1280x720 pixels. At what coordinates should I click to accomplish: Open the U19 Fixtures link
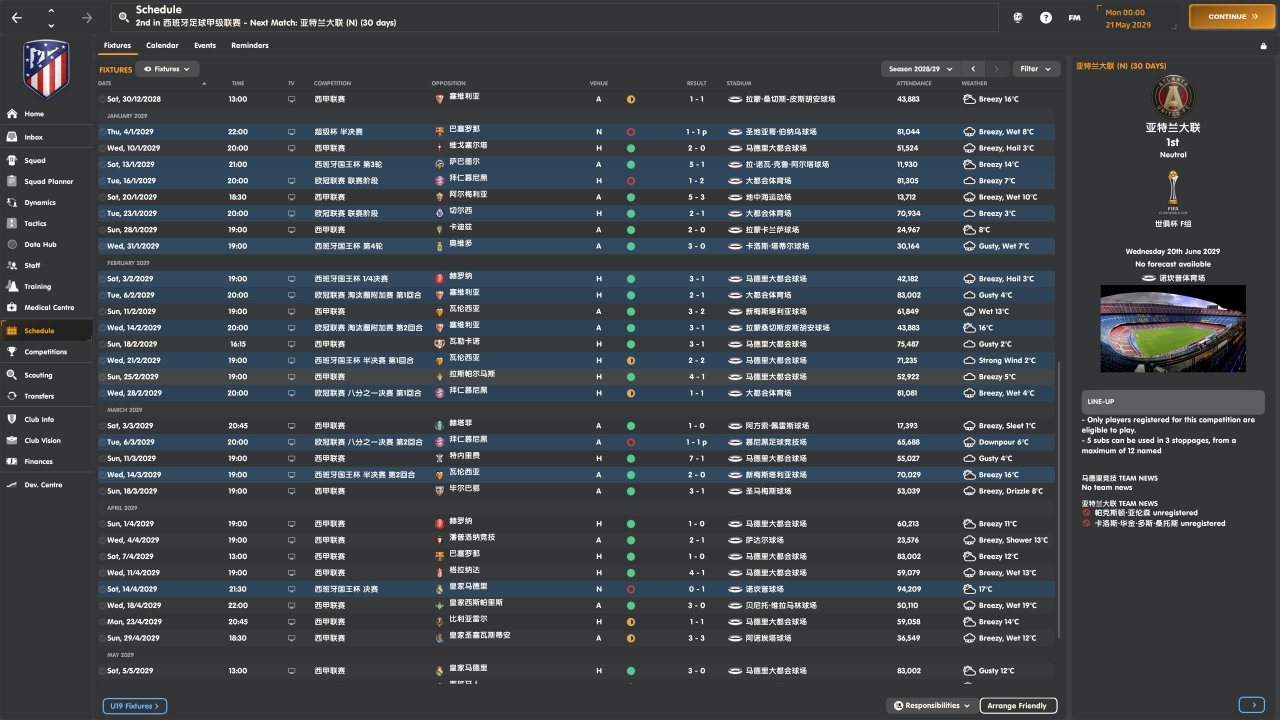(x=134, y=706)
